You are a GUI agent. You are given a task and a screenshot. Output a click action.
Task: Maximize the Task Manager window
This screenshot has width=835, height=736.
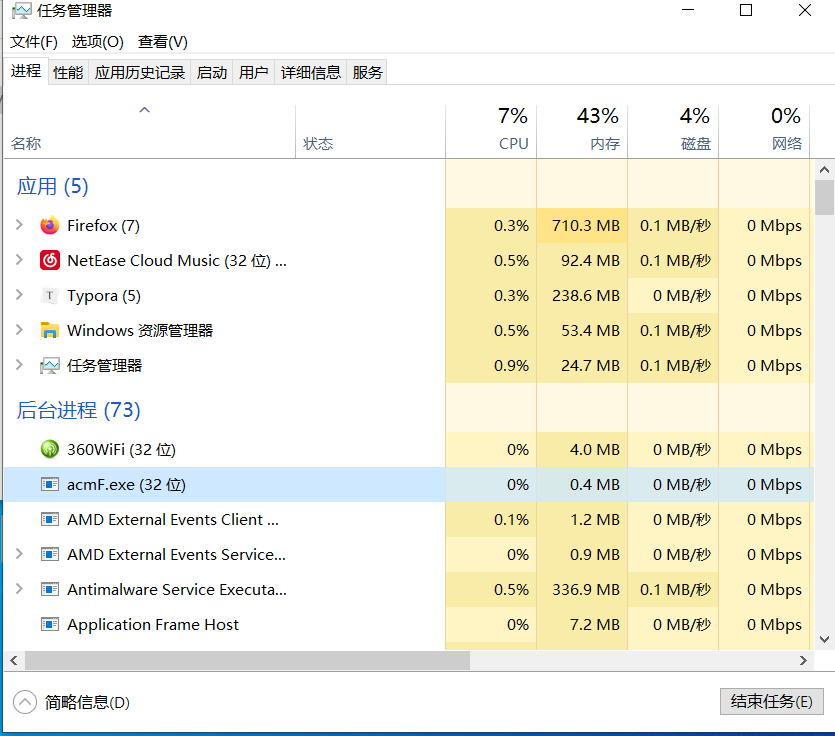coord(746,10)
